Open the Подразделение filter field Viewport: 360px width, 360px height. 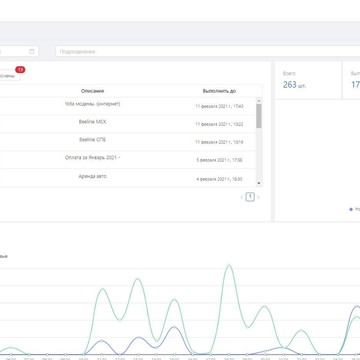pyautogui.click(x=208, y=51)
